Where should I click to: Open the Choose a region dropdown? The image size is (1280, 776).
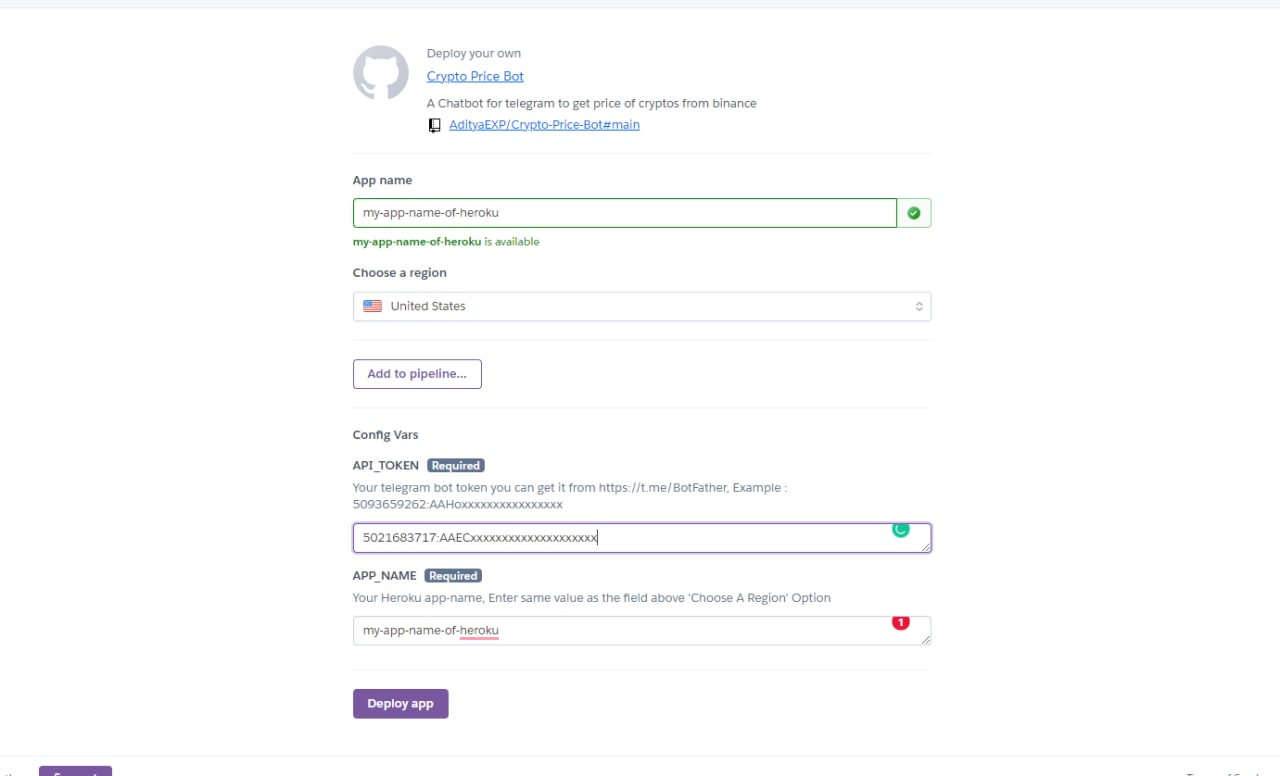tap(641, 305)
